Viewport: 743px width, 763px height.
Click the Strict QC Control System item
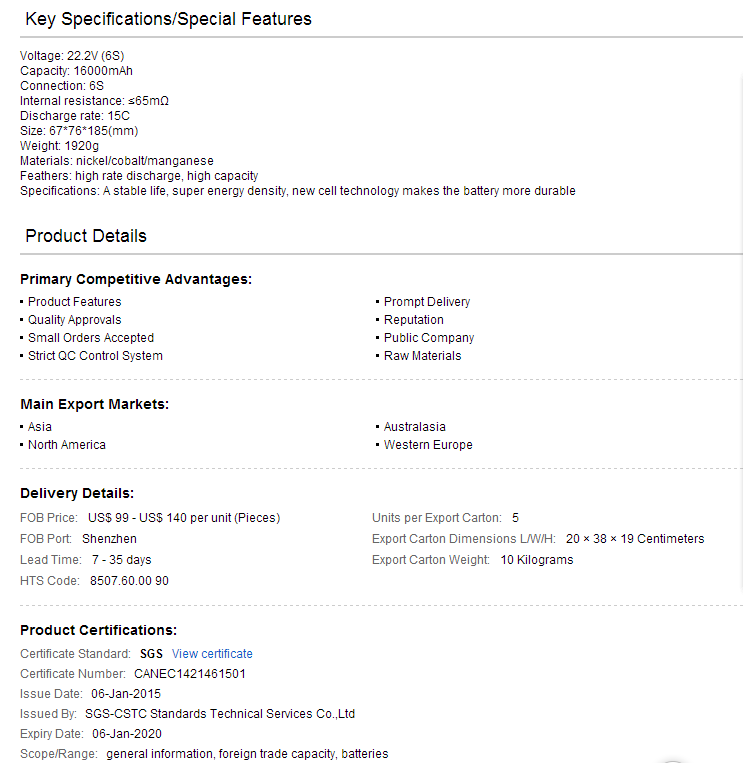[95, 356]
